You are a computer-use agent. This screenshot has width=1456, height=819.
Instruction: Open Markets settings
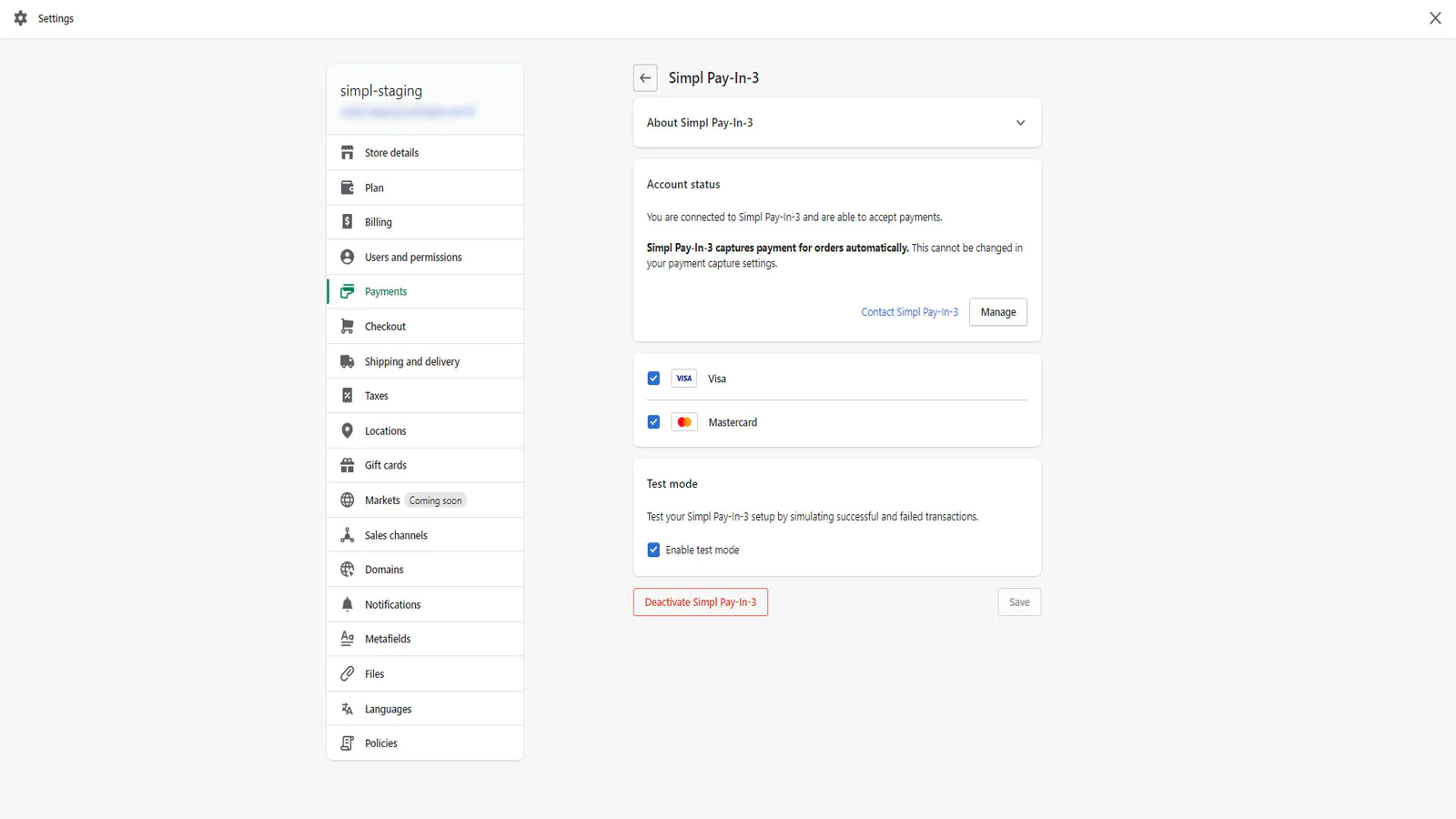click(x=425, y=500)
